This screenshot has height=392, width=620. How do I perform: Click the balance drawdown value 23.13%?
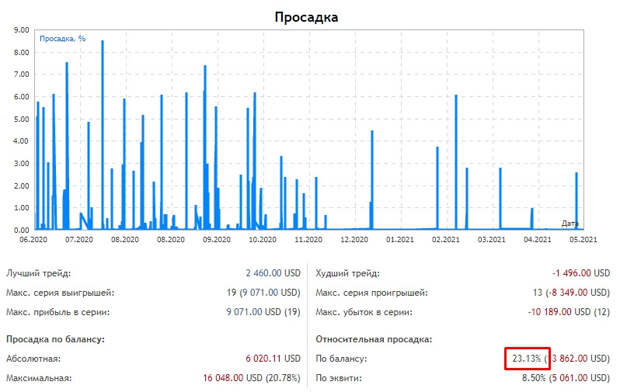click(x=527, y=359)
